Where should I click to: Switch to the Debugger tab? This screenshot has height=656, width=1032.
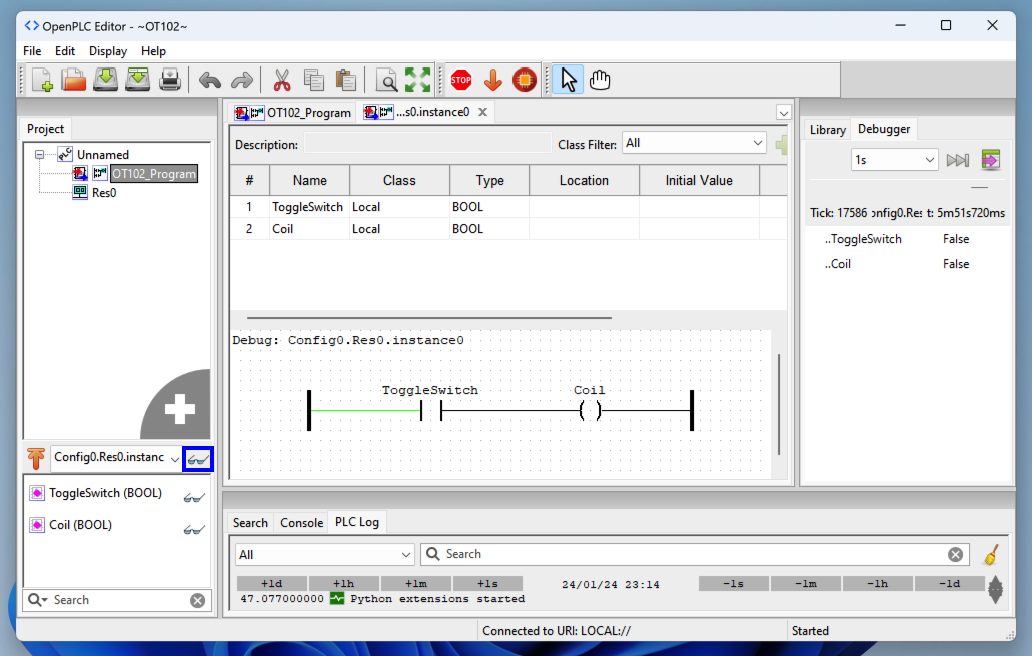(884, 129)
